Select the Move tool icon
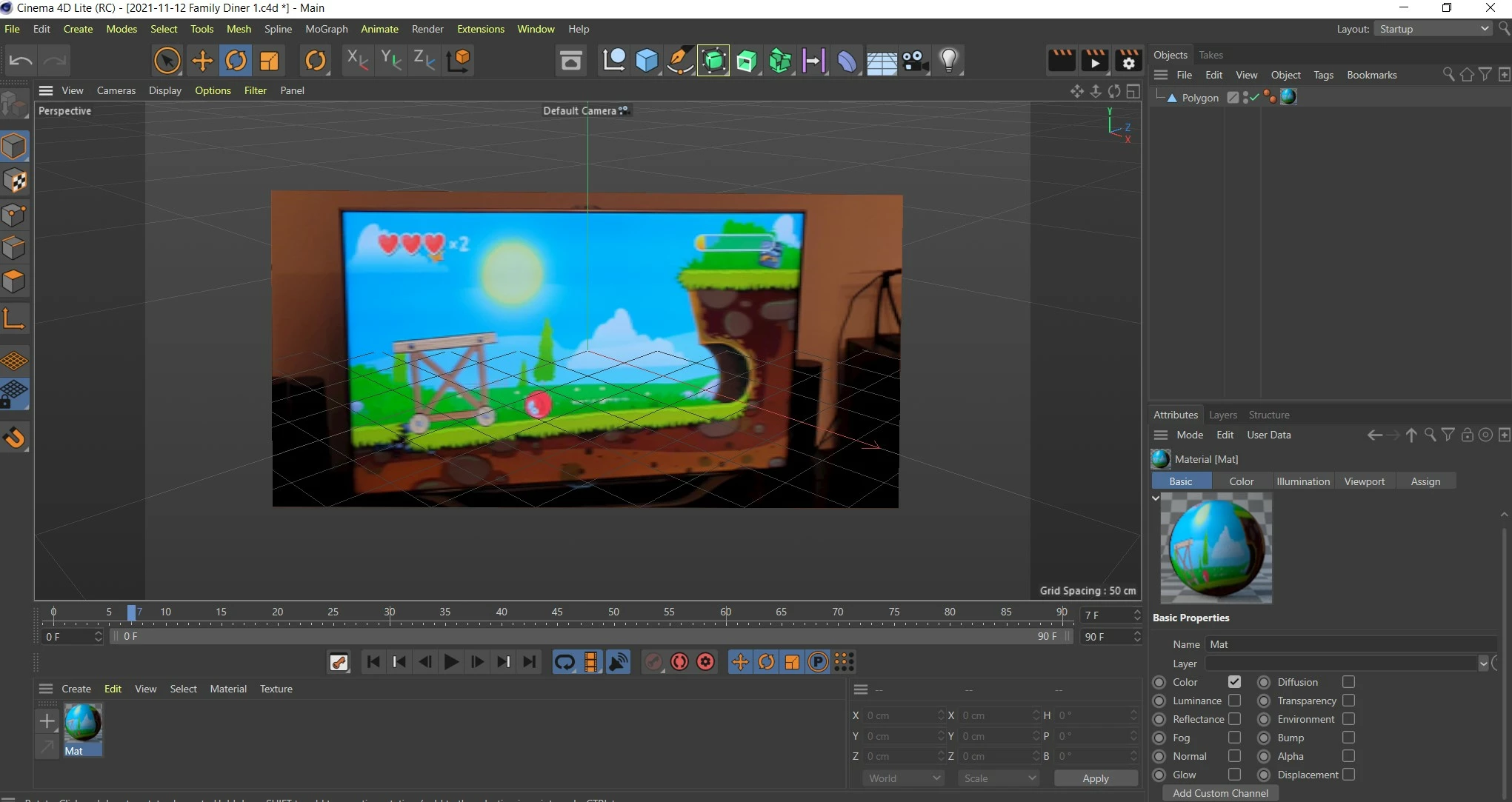 pos(202,61)
